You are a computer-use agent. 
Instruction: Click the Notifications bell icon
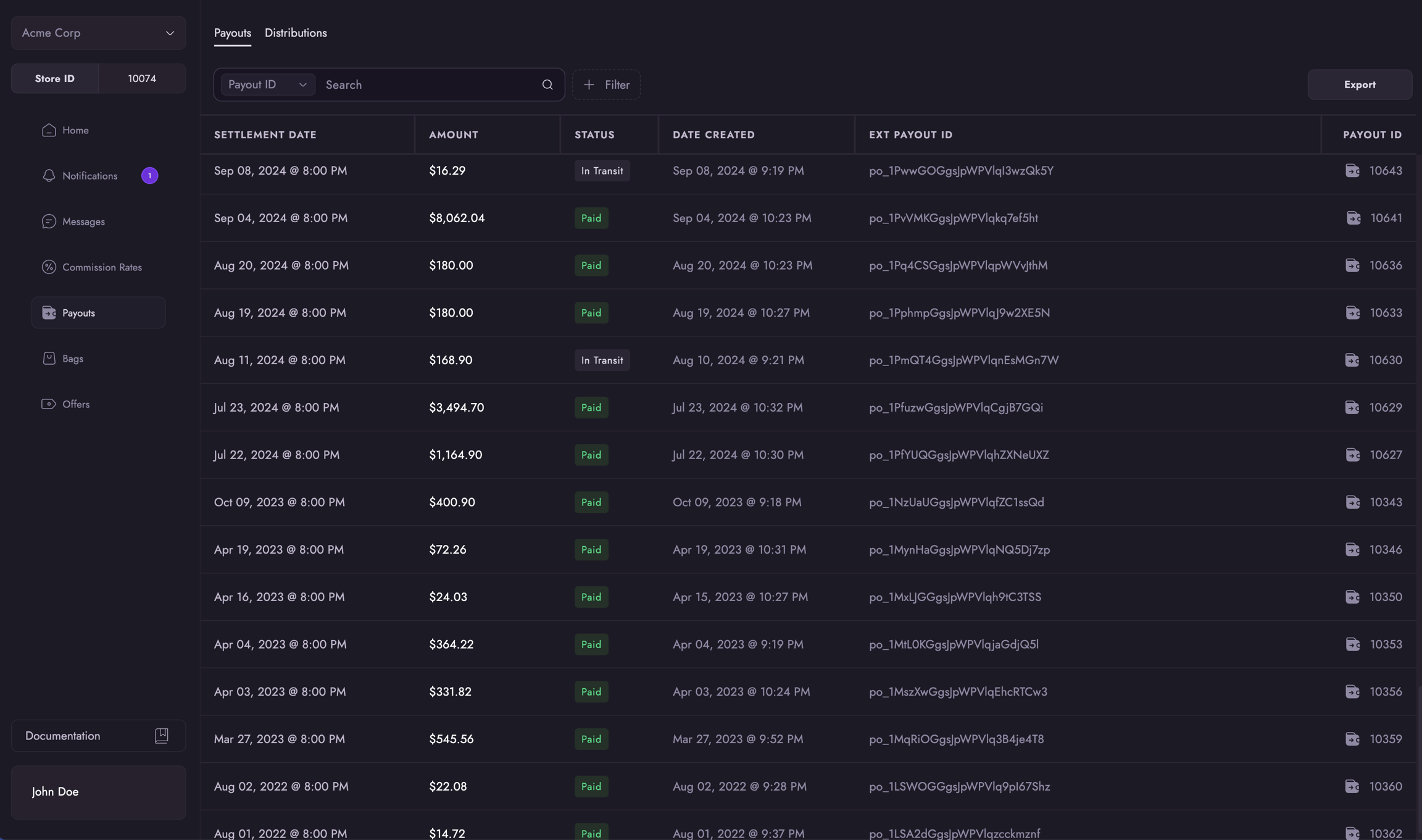point(49,176)
